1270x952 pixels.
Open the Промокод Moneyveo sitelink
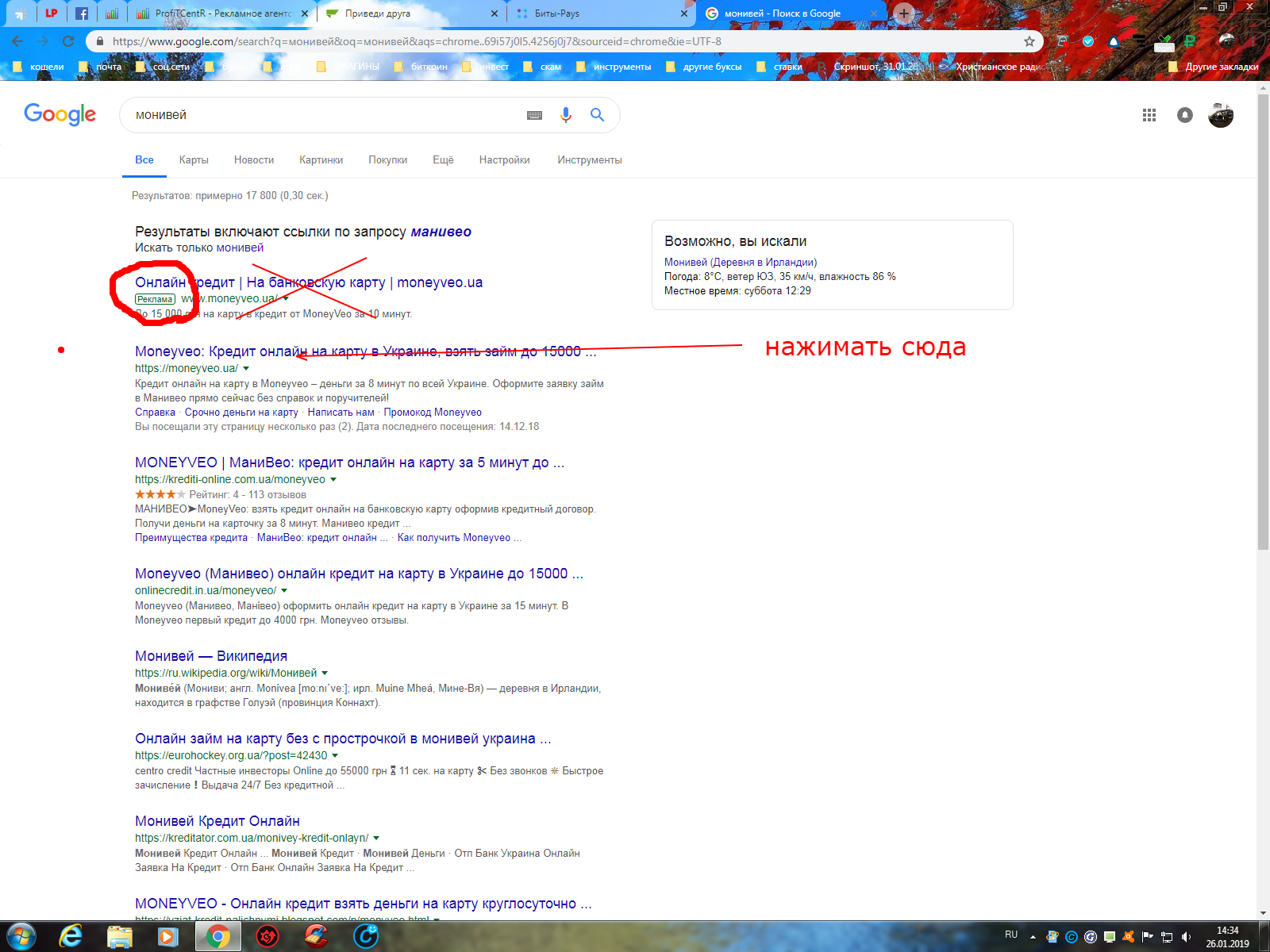click(433, 412)
